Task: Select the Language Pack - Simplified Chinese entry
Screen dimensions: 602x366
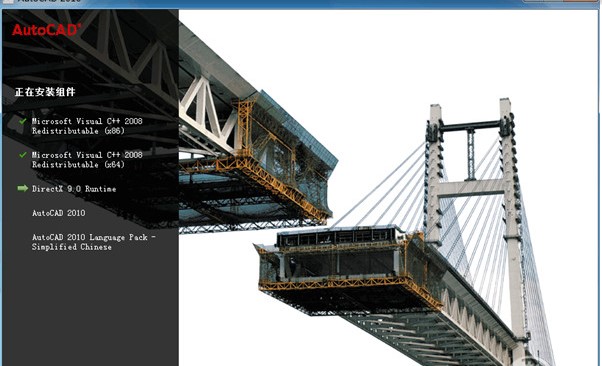Action: click(94, 242)
